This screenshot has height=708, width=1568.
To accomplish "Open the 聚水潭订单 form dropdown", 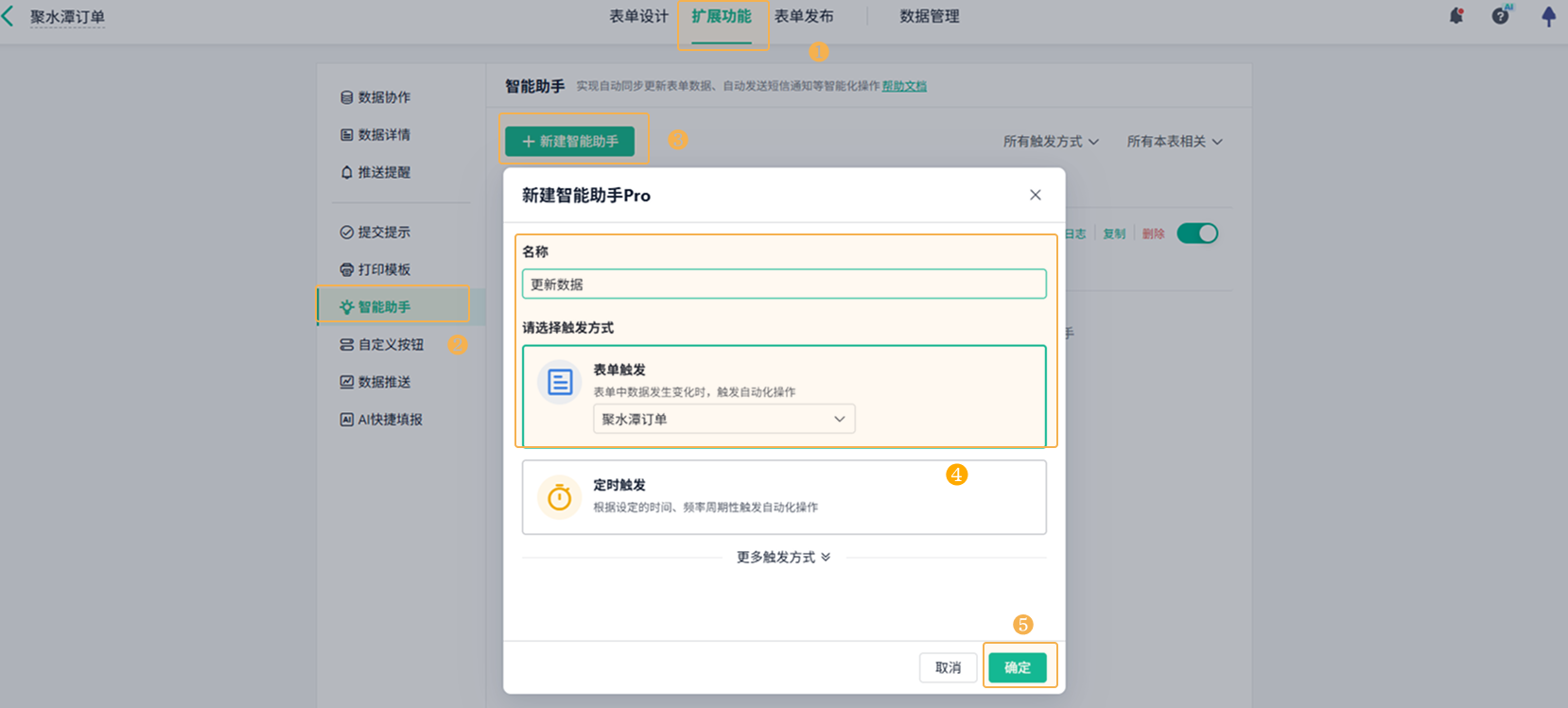I will click(723, 419).
